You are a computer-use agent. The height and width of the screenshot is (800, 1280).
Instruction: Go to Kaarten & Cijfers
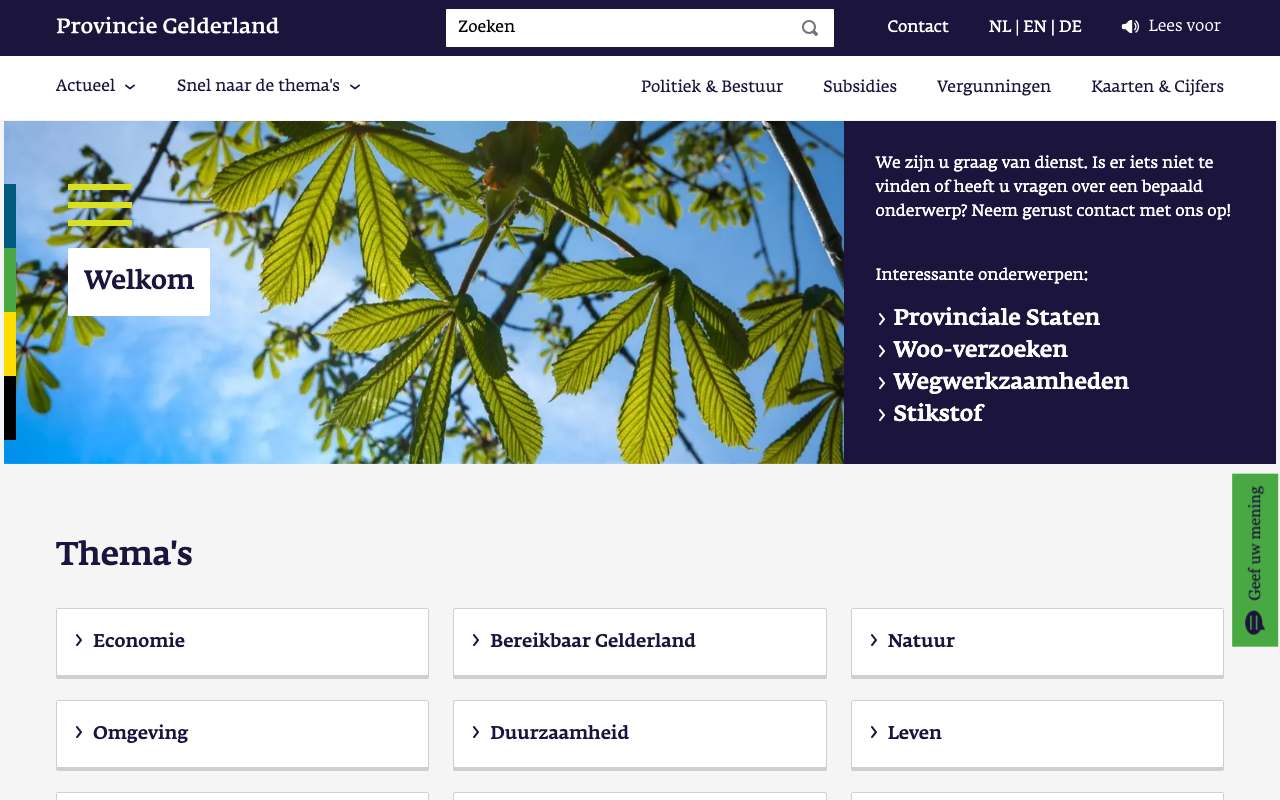(1157, 87)
